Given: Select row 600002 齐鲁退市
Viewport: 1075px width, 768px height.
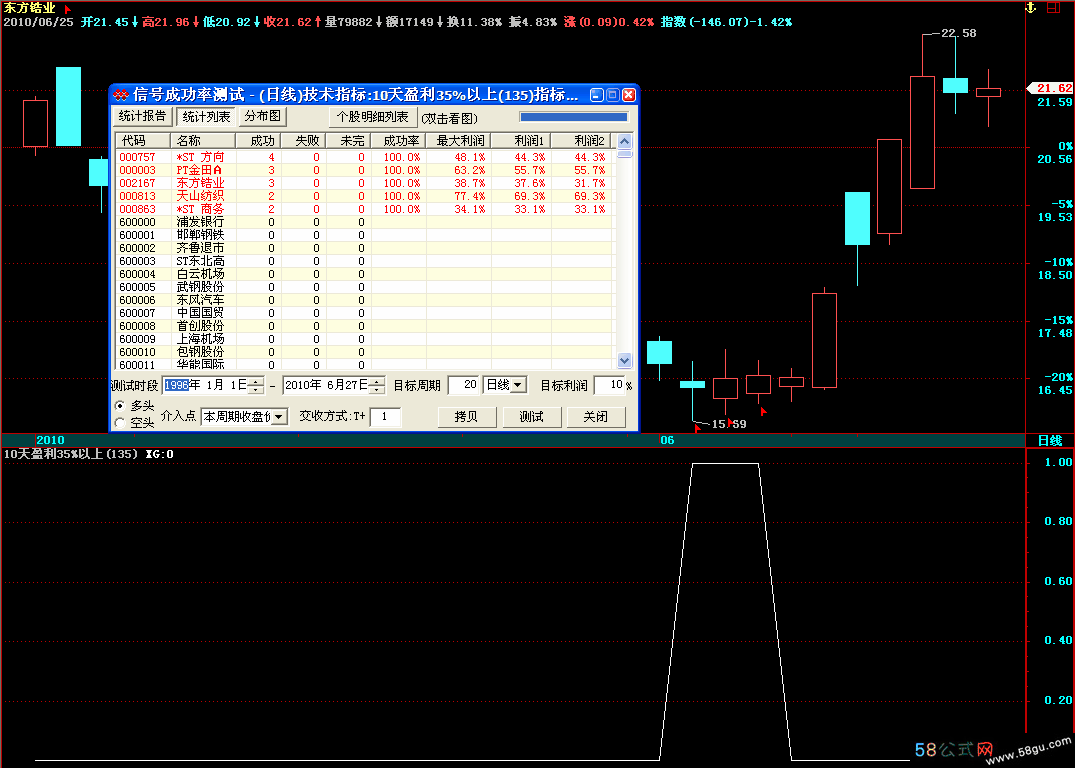Looking at the screenshot, I should (x=365, y=248).
